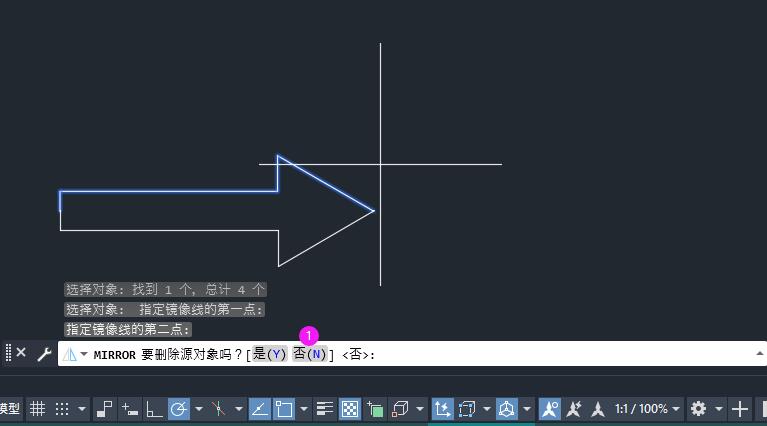Image resolution: width=767 pixels, height=426 pixels.
Task: Toggle object snap tracking icon
Action: (x=259, y=408)
